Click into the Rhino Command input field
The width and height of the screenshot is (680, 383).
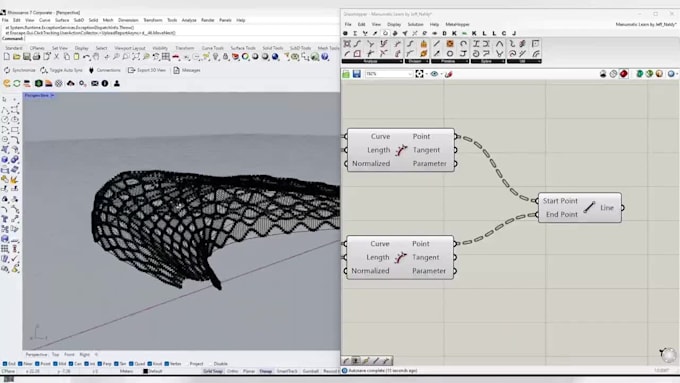[x=181, y=39]
